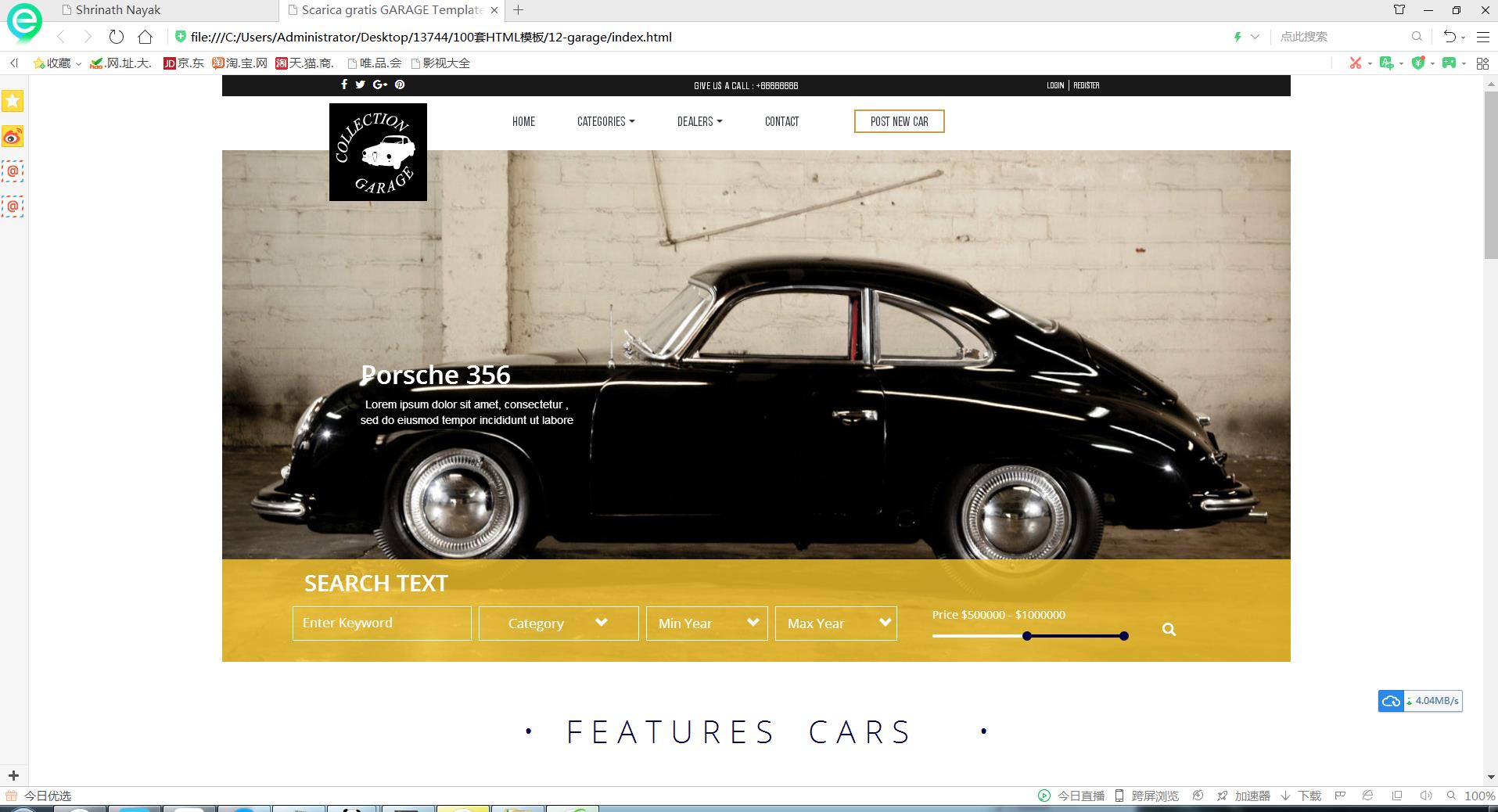This screenshot has height=812, width=1498.
Task: Reload the page with refresh icon
Action: pyautogui.click(x=117, y=37)
